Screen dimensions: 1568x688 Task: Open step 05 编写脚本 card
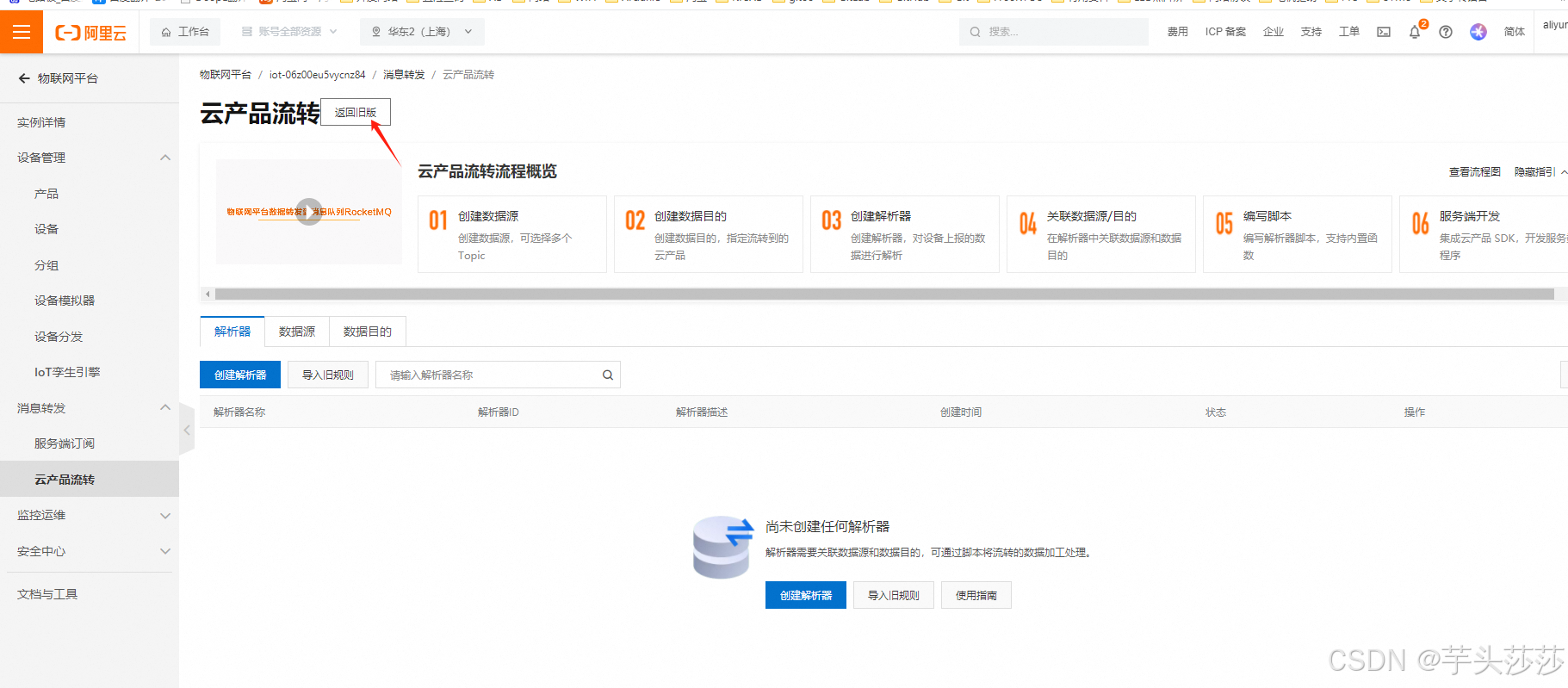[1298, 234]
